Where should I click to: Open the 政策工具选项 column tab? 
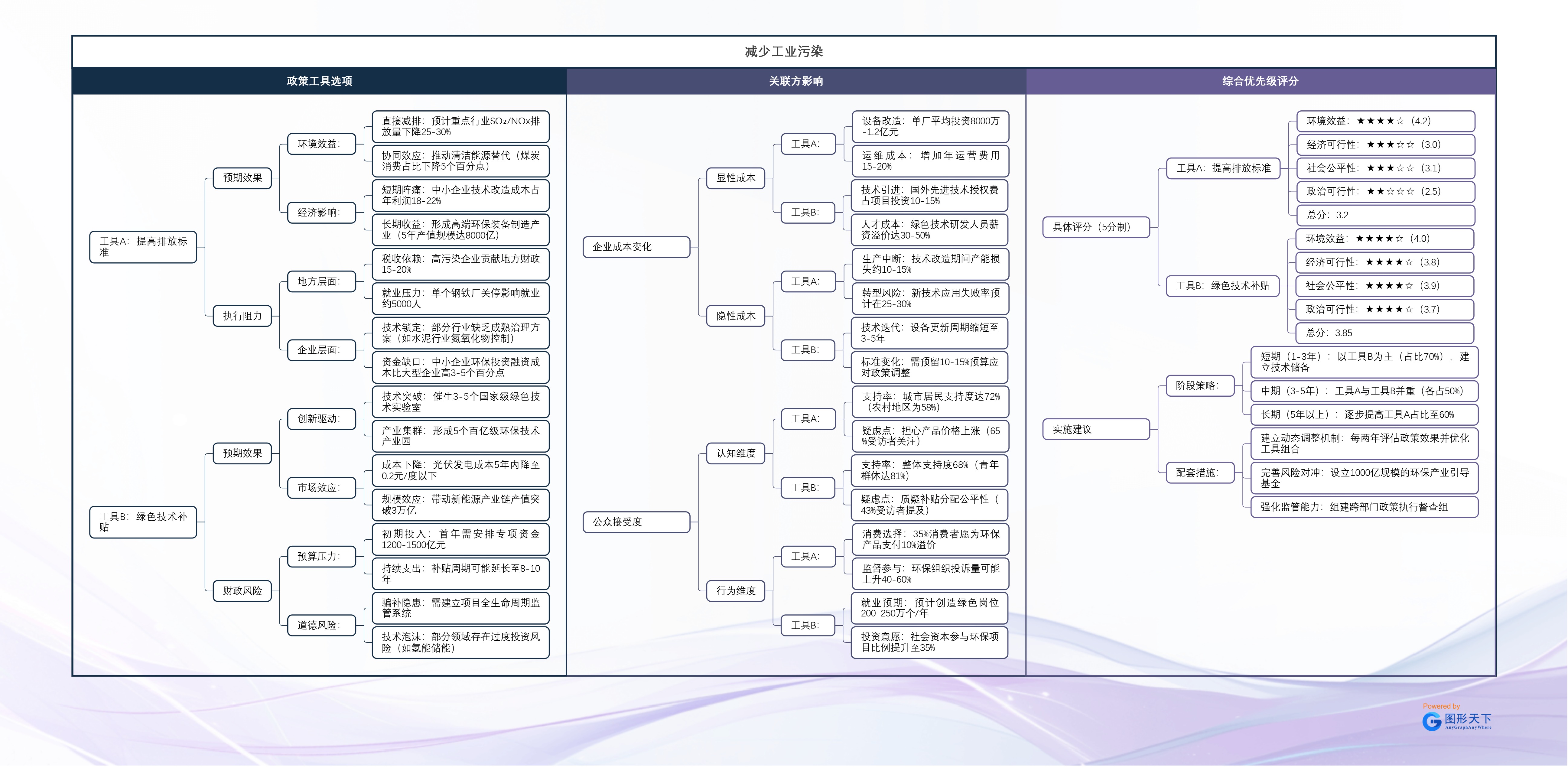tap(319, 81)
